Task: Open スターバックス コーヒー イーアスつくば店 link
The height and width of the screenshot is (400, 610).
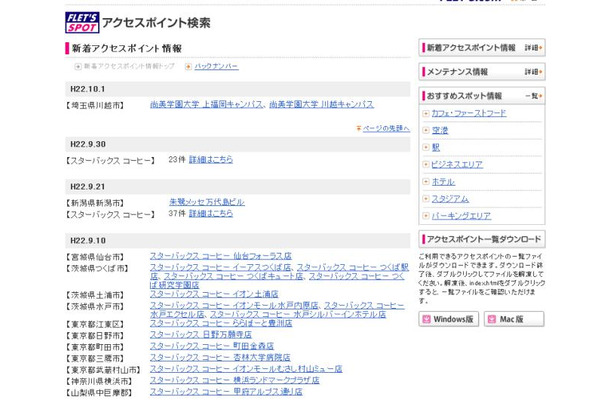Action: [220, 268]
